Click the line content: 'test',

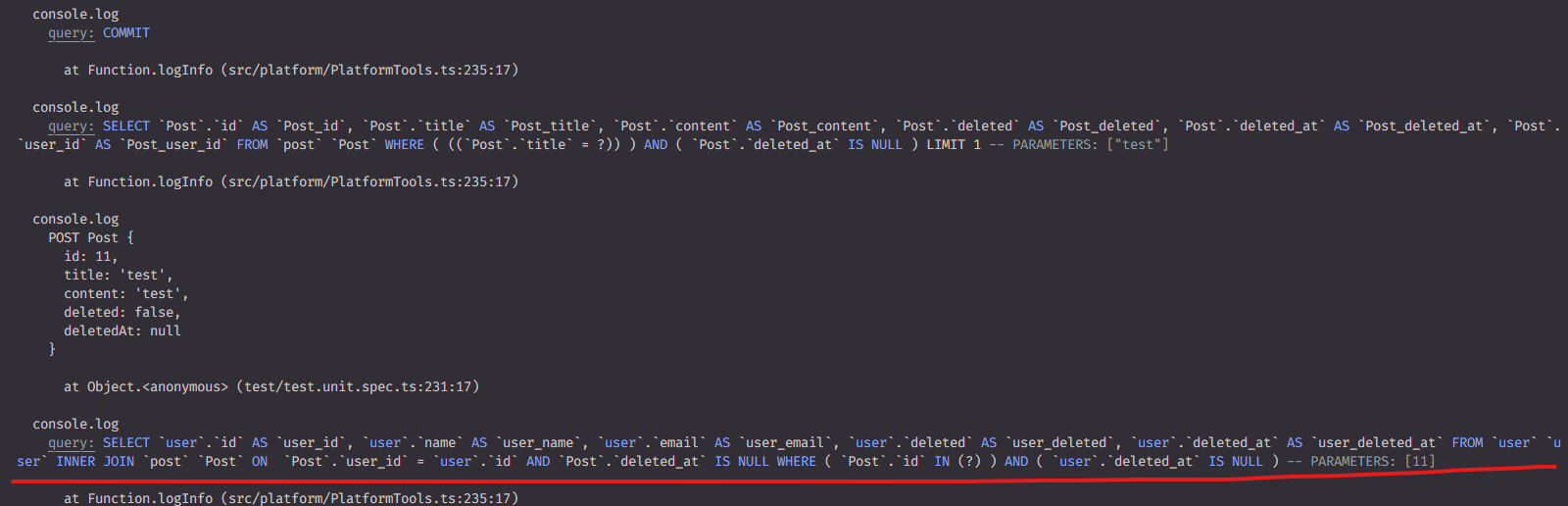126,293
